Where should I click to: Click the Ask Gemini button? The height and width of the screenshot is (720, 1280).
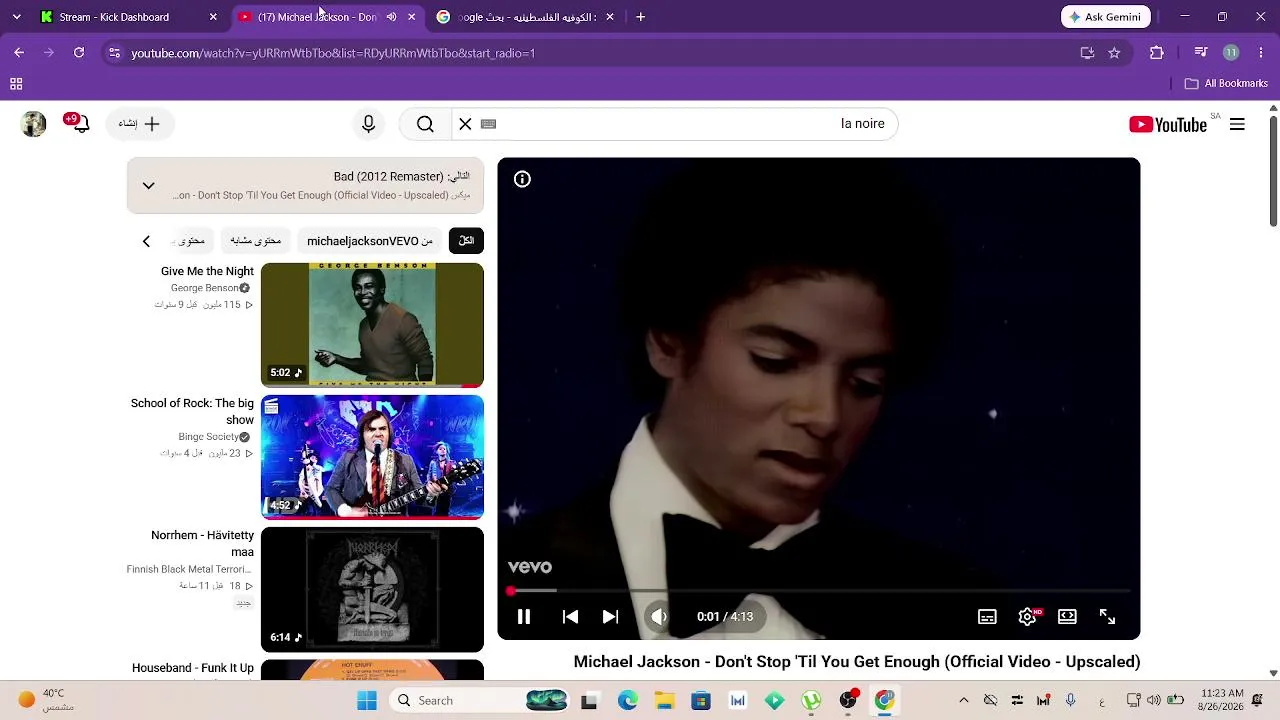tap(1106, 17)
